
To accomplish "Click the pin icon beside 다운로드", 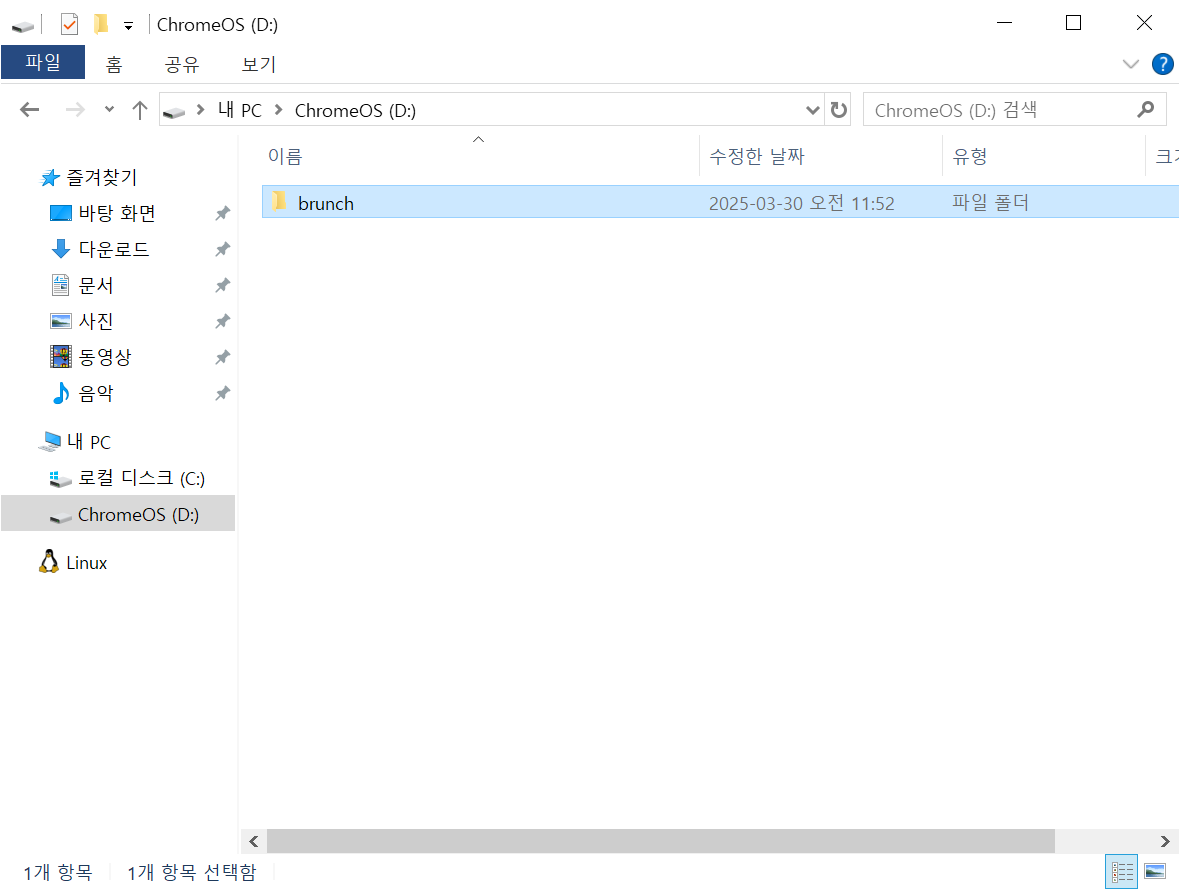I will coord(222,249).
